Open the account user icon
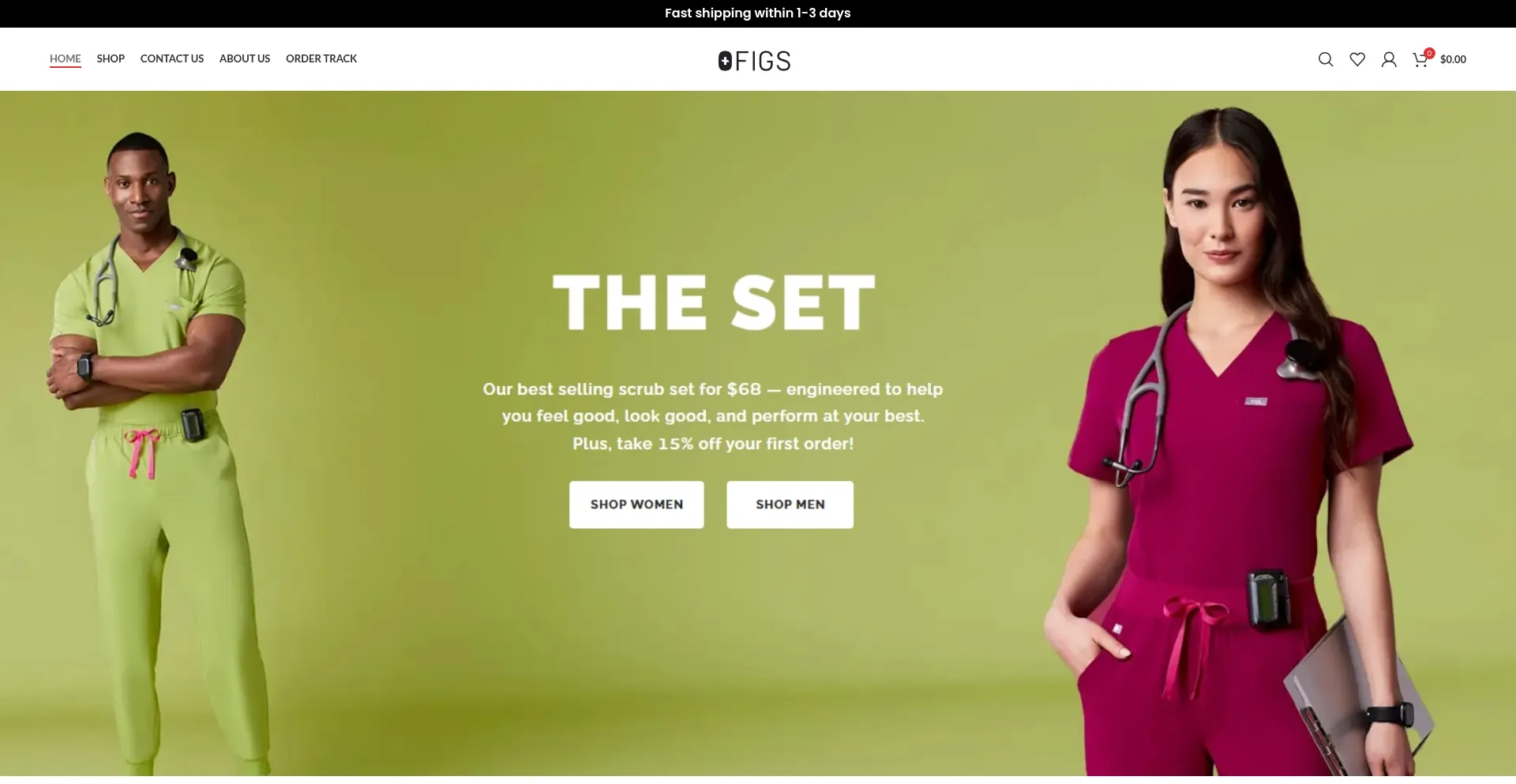The height and width of the screenshot is (784, 1516). 1389,59
